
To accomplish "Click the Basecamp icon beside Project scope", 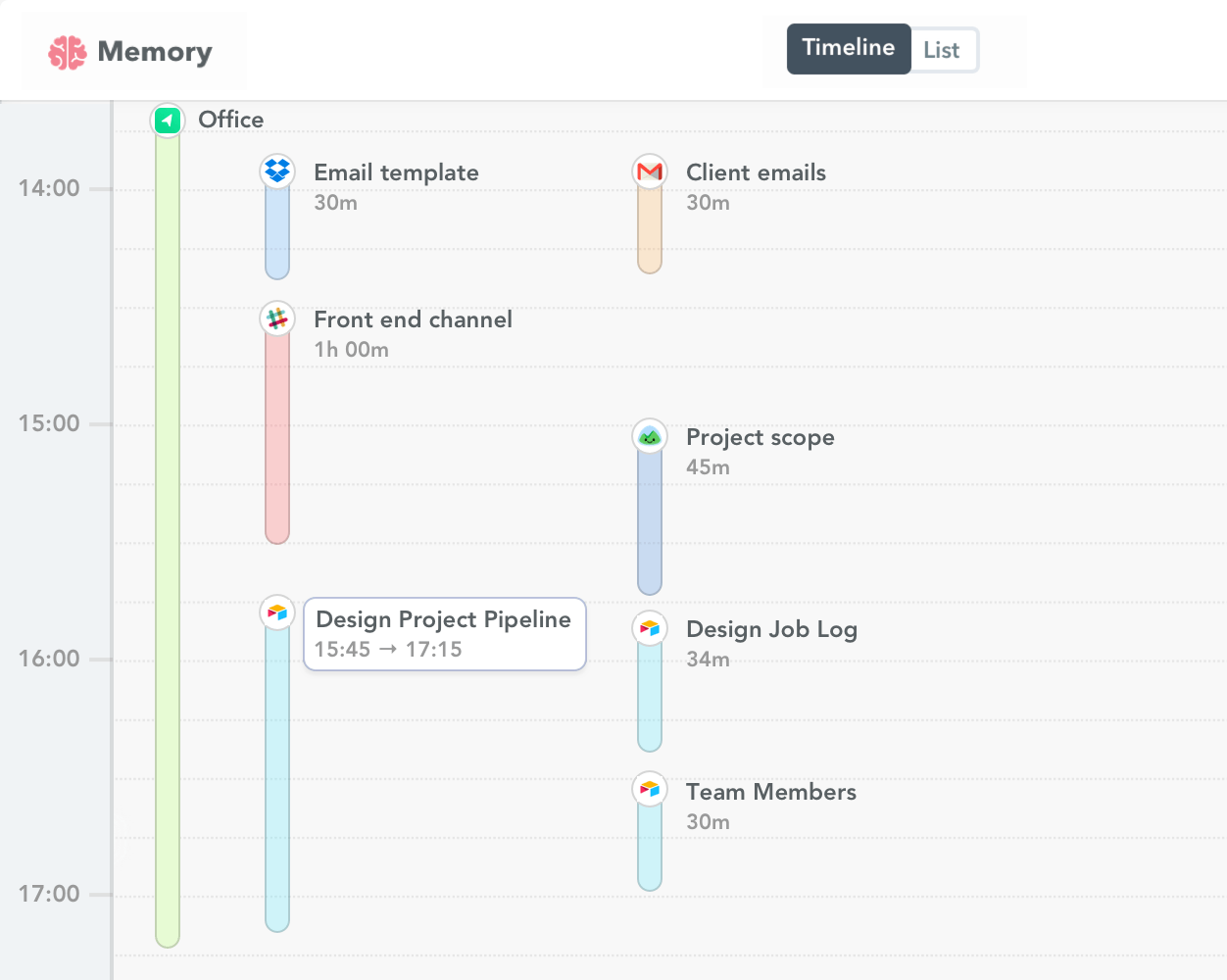I will [650, 435].
